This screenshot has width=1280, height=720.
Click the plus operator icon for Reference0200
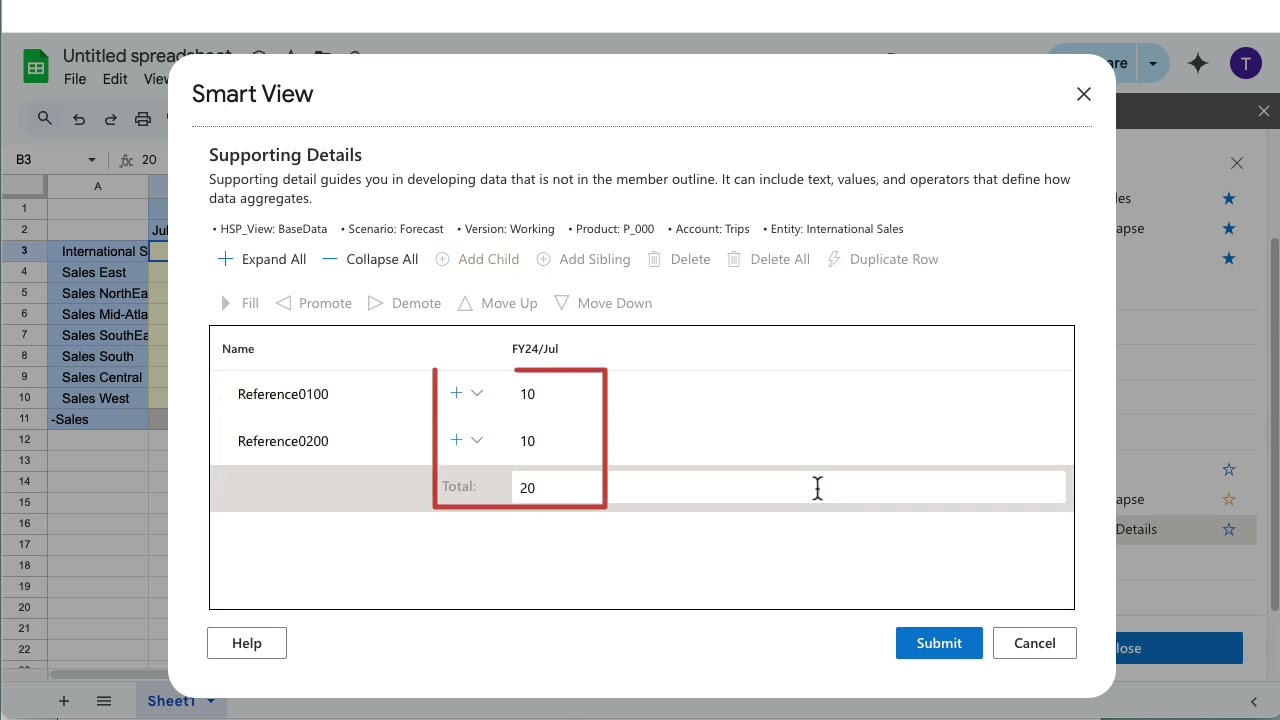[x=456, y=440]
